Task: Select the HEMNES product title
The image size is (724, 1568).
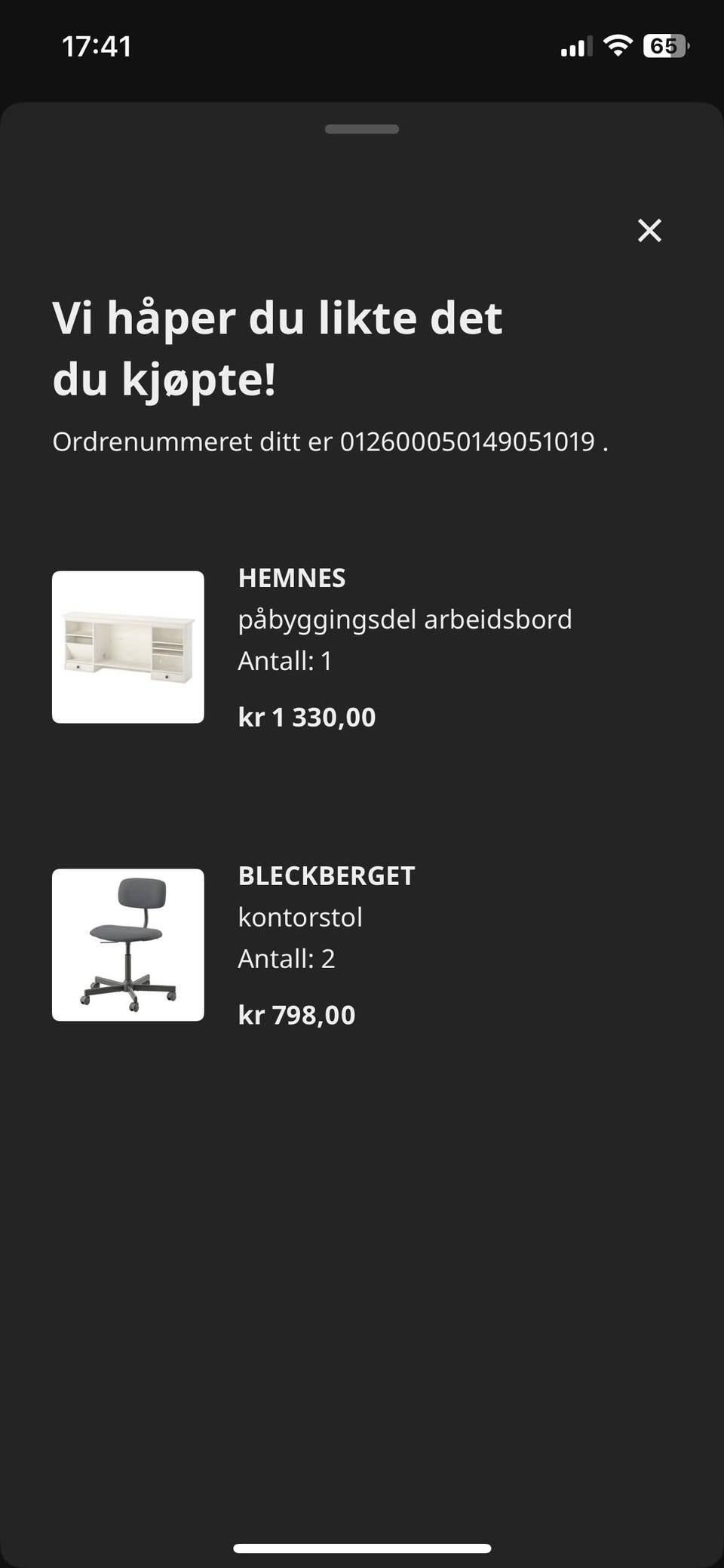Action: click(x=292, y=578)
